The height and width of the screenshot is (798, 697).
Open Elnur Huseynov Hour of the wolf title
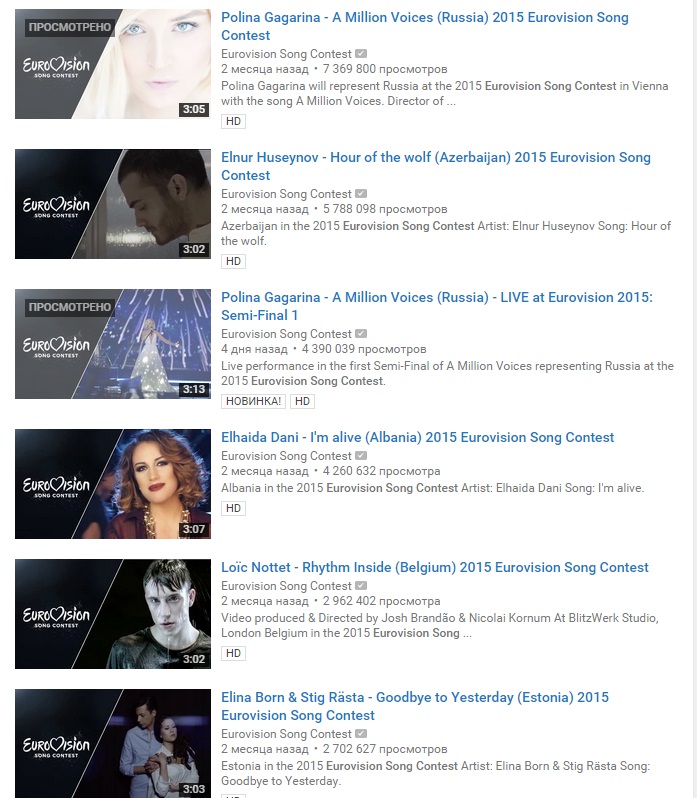tap(435, 166)
